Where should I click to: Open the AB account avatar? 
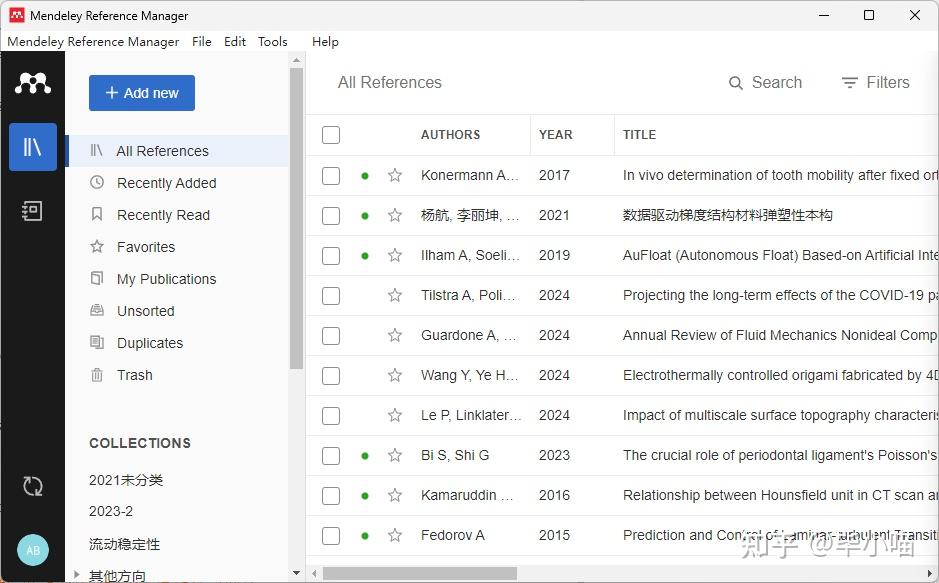coord(33,550)
